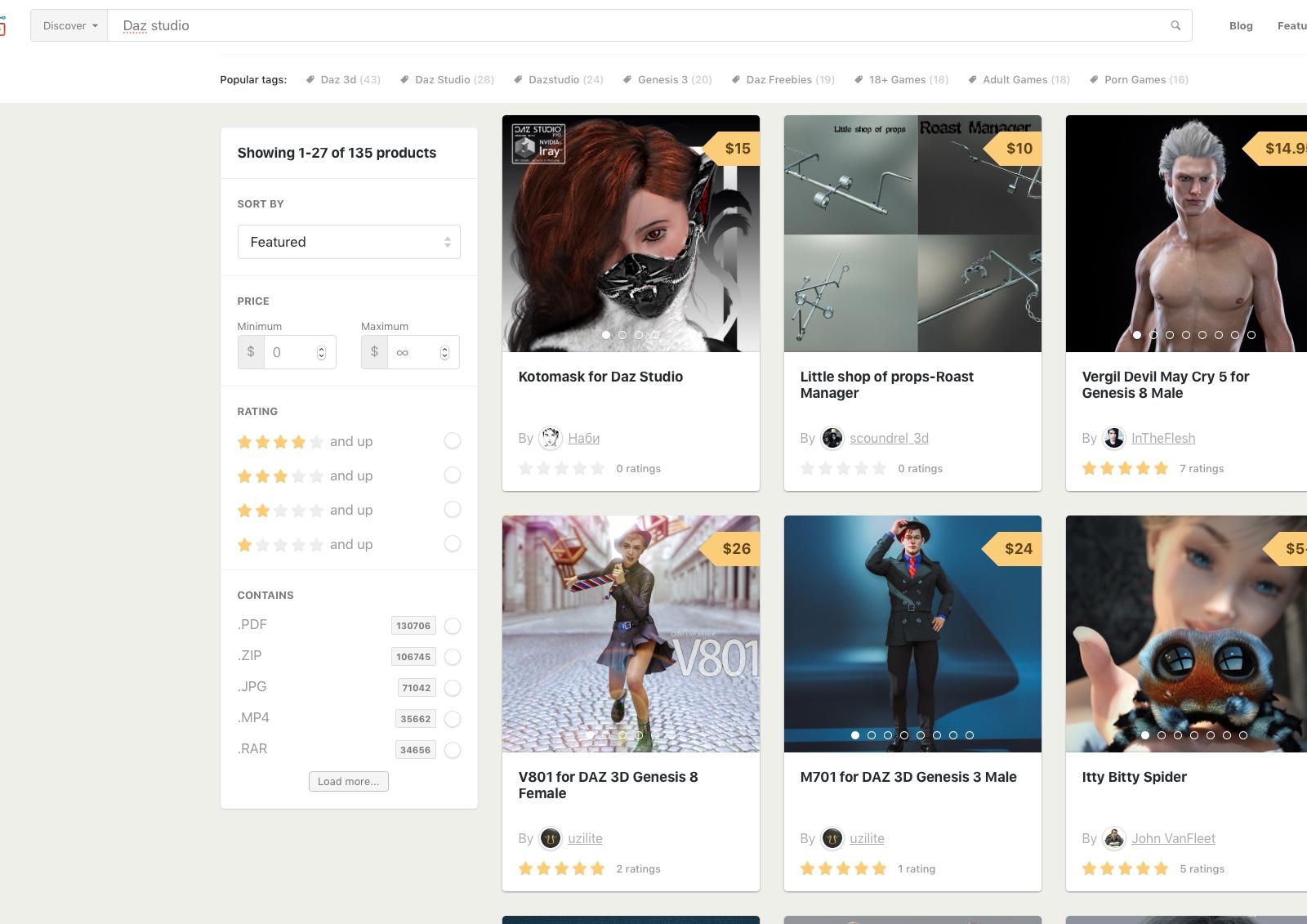Click uzilite's avatar on the V801 card
The width and height of the screenshot is (1307, 924).
coord(551,839)
